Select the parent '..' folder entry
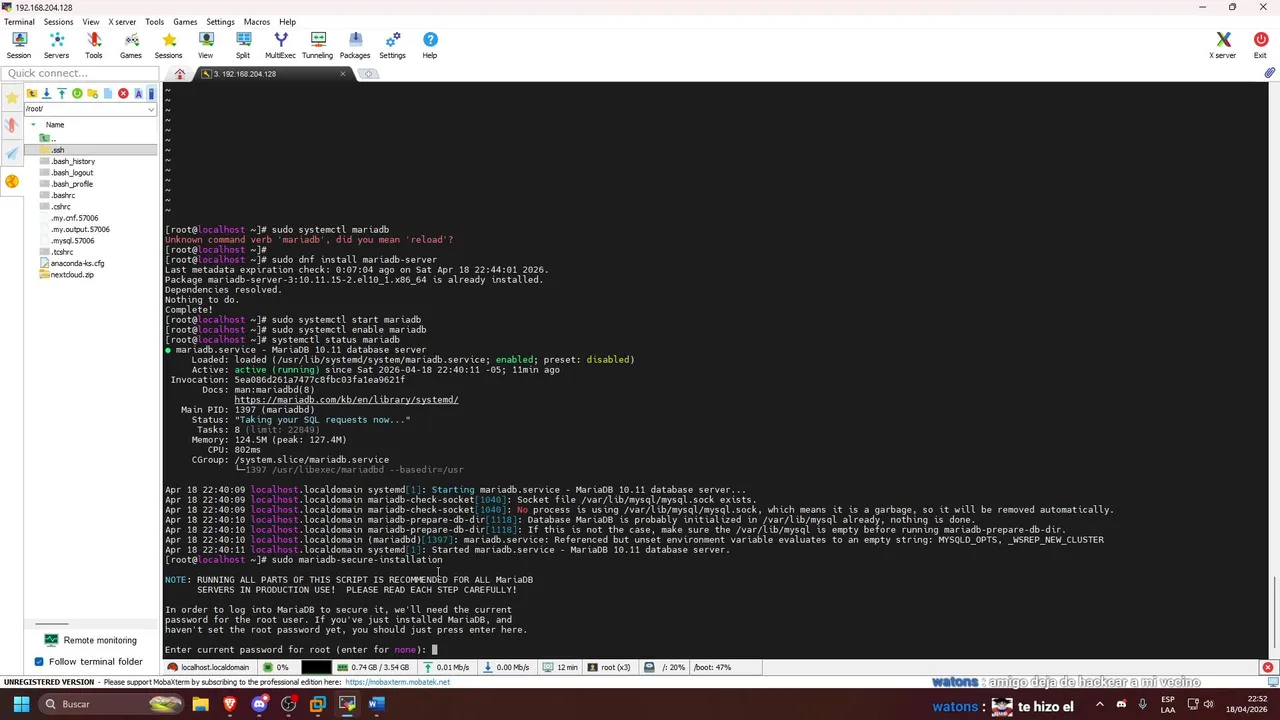This screenshot has width=1280, height=720. tap(48, 138)
